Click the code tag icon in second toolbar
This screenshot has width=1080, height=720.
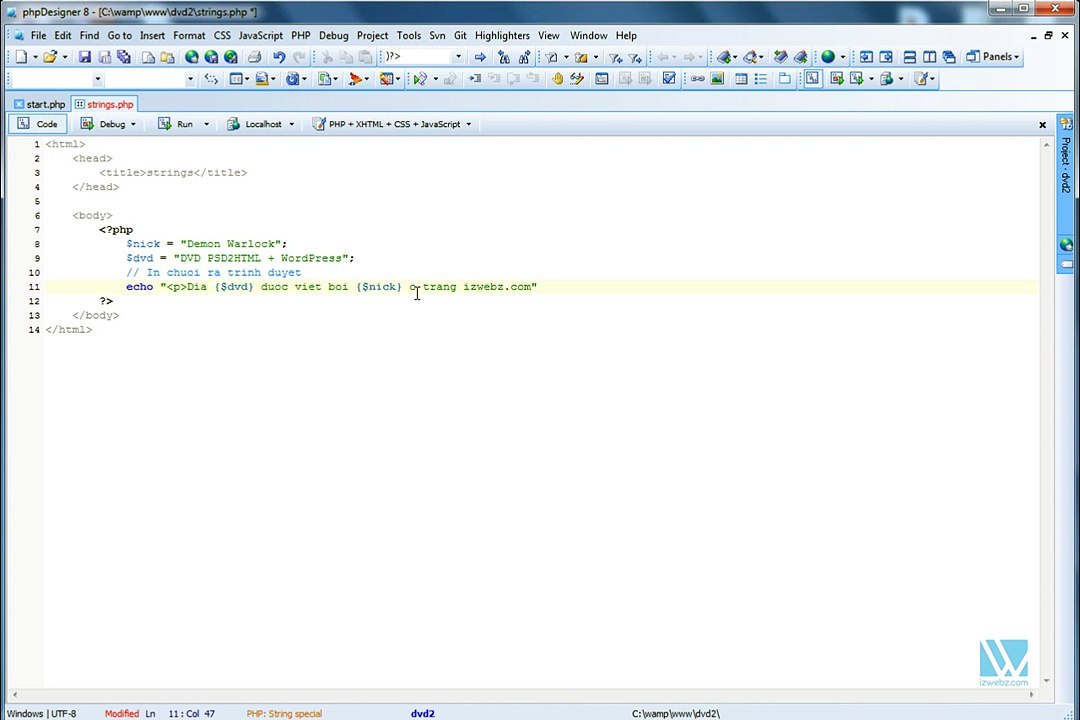[211, 79]
